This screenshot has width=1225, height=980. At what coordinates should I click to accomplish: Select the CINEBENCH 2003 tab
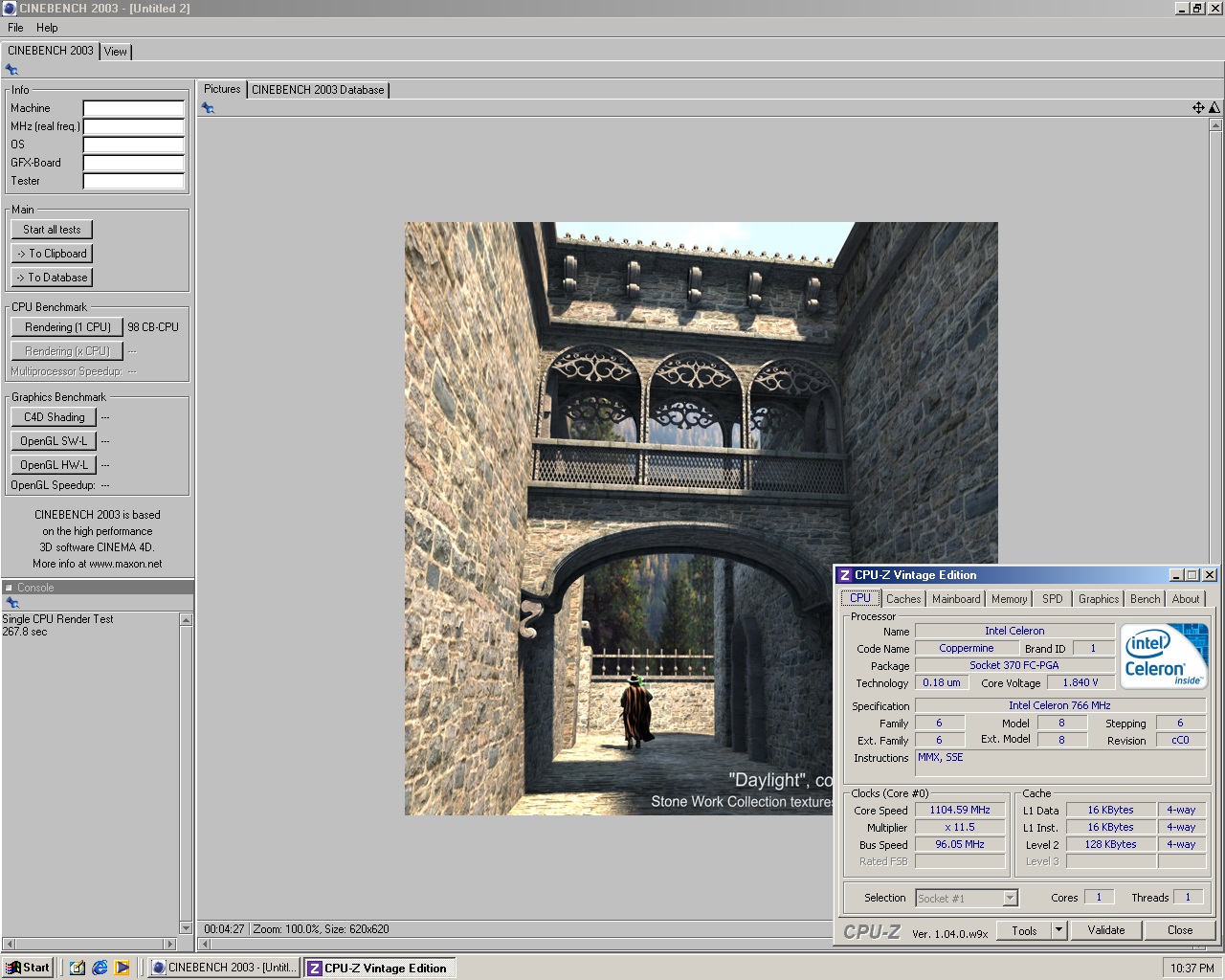click(x=51, y=51)
